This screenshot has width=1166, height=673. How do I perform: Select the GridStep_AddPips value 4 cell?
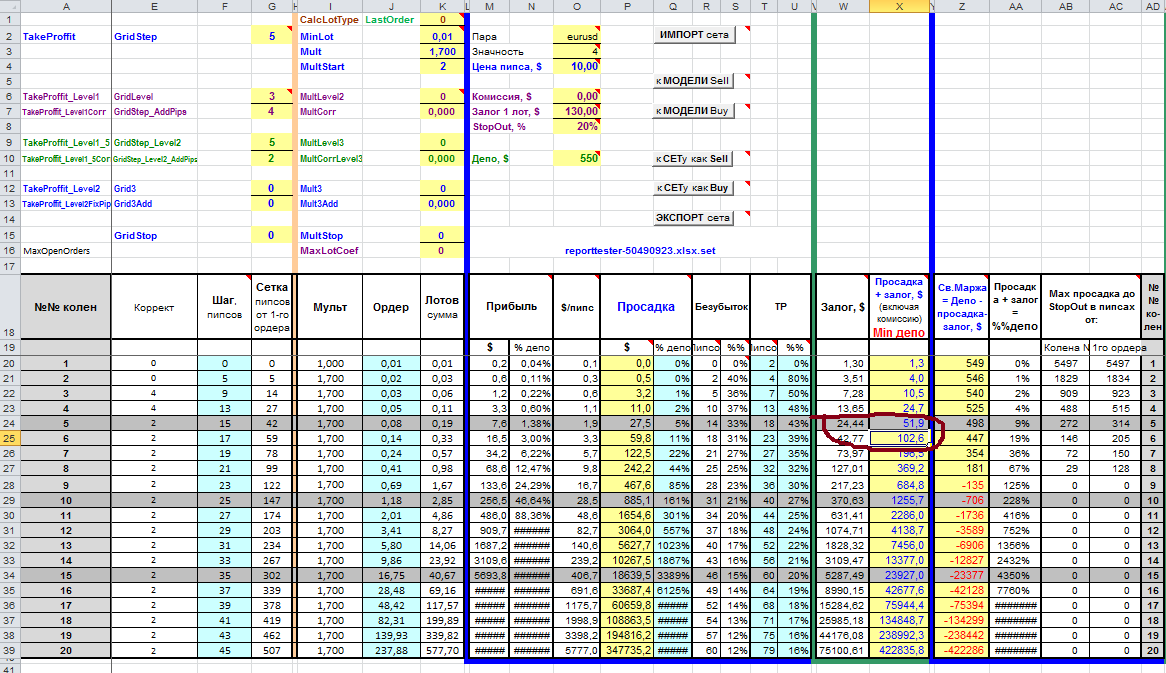(x=271, y=112)
